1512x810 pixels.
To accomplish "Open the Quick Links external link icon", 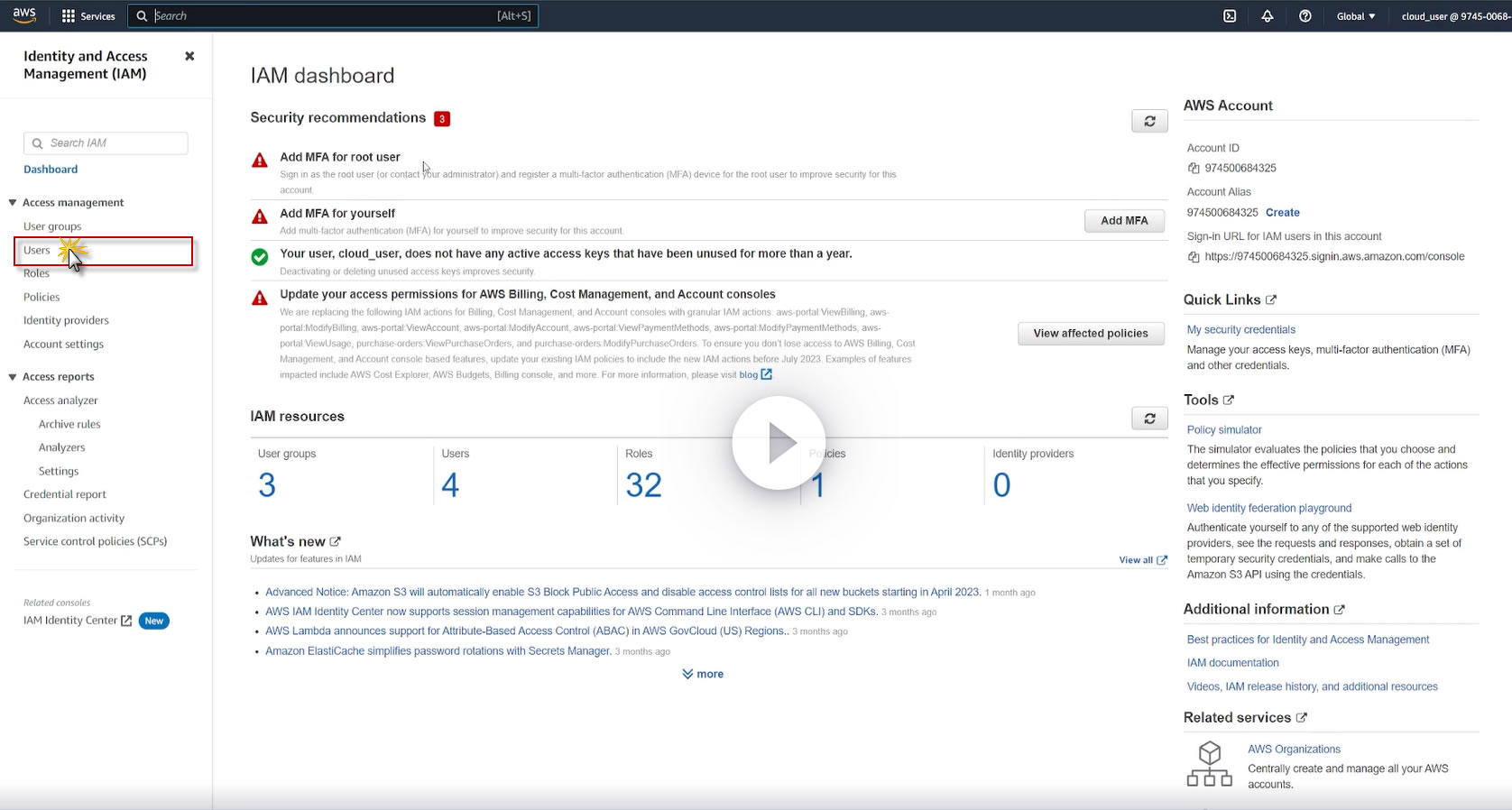I will point(1271,299).
